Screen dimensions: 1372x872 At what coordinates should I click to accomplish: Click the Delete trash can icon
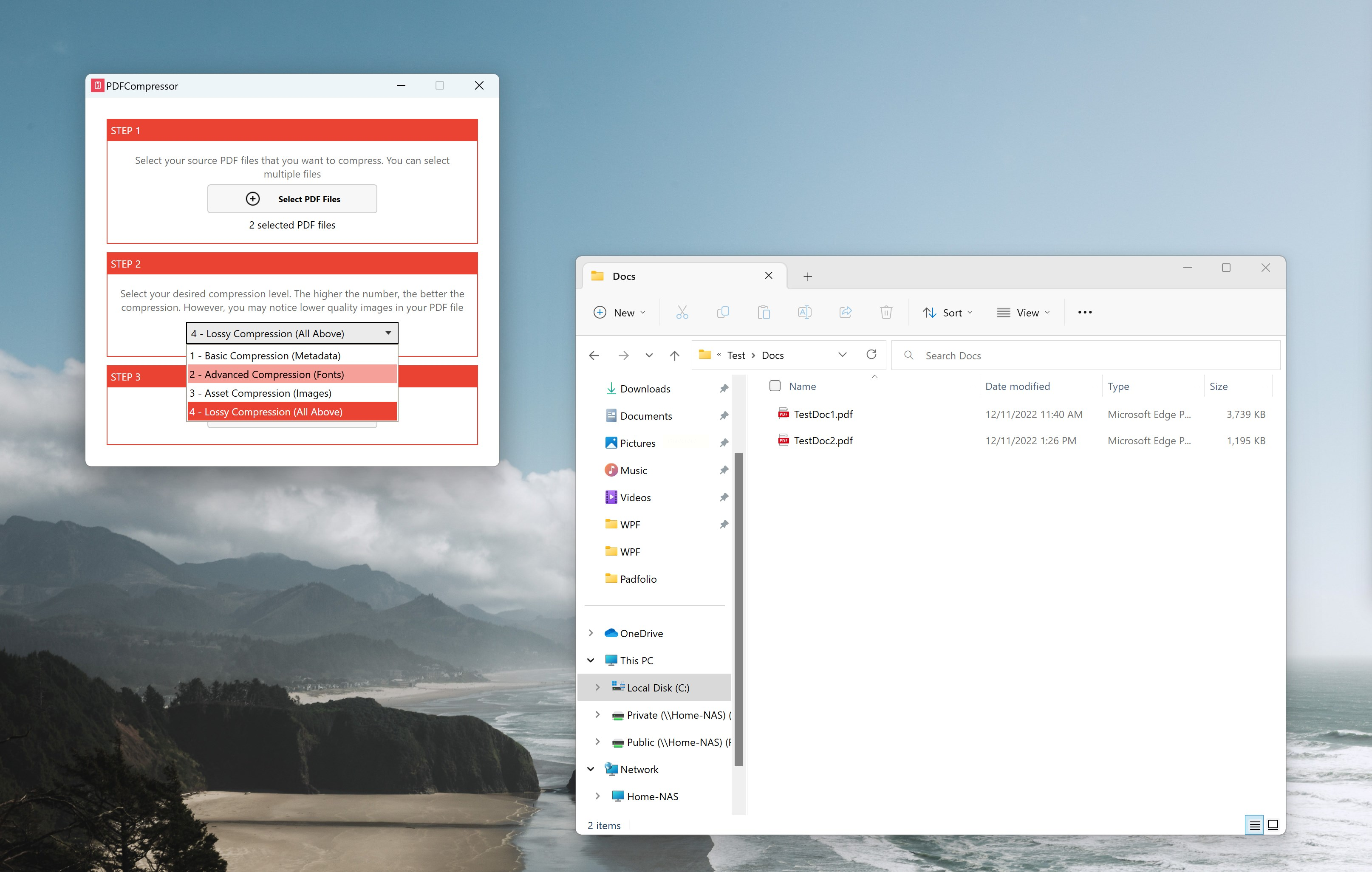click(x=886, y=312)
